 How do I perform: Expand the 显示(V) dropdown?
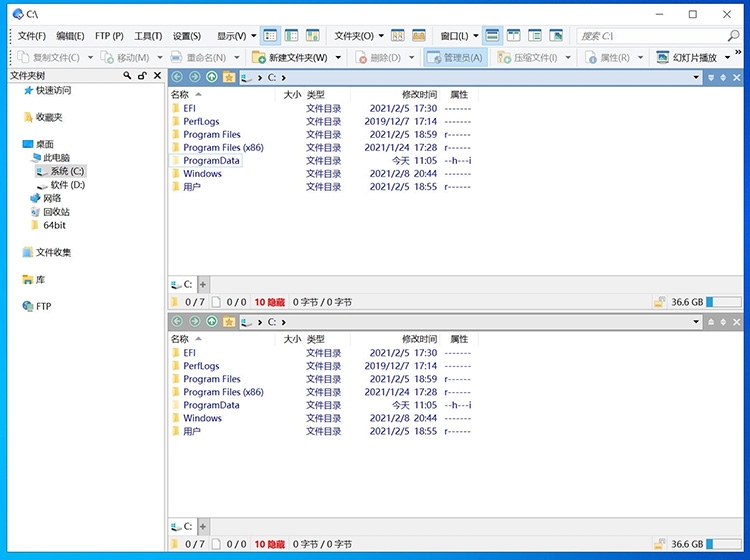pyautogui.click(x=237, y=36)
